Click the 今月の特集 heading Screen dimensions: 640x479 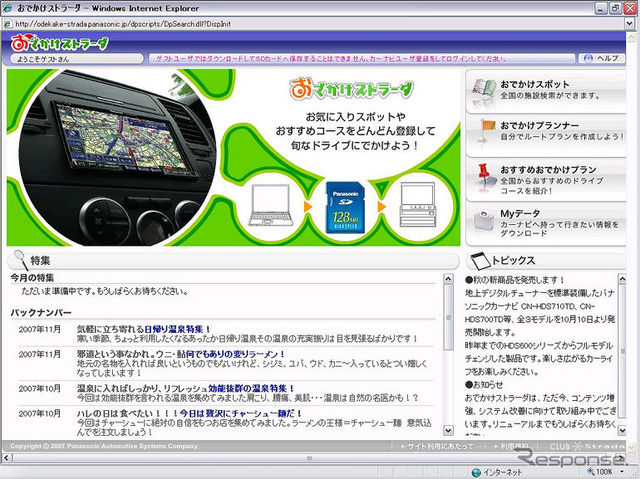pos(32,278)
